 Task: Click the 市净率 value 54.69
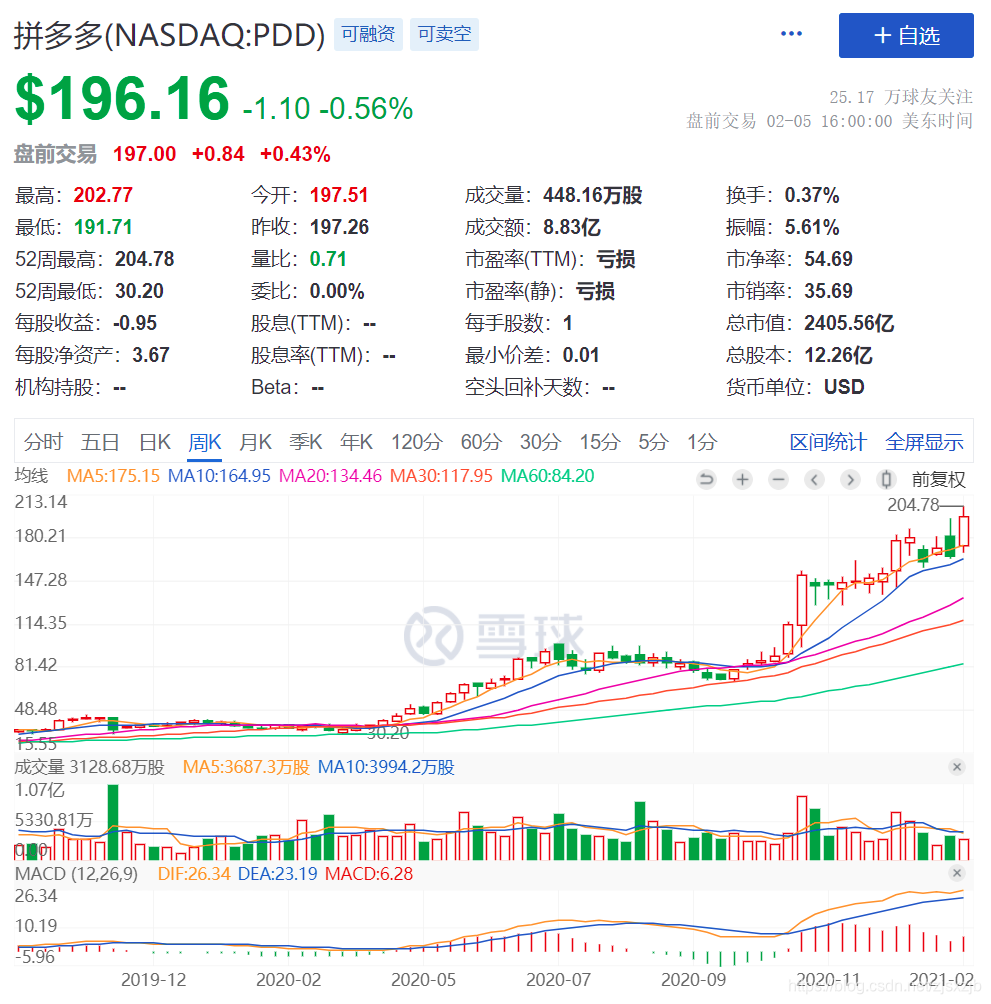tap(828, 259)
